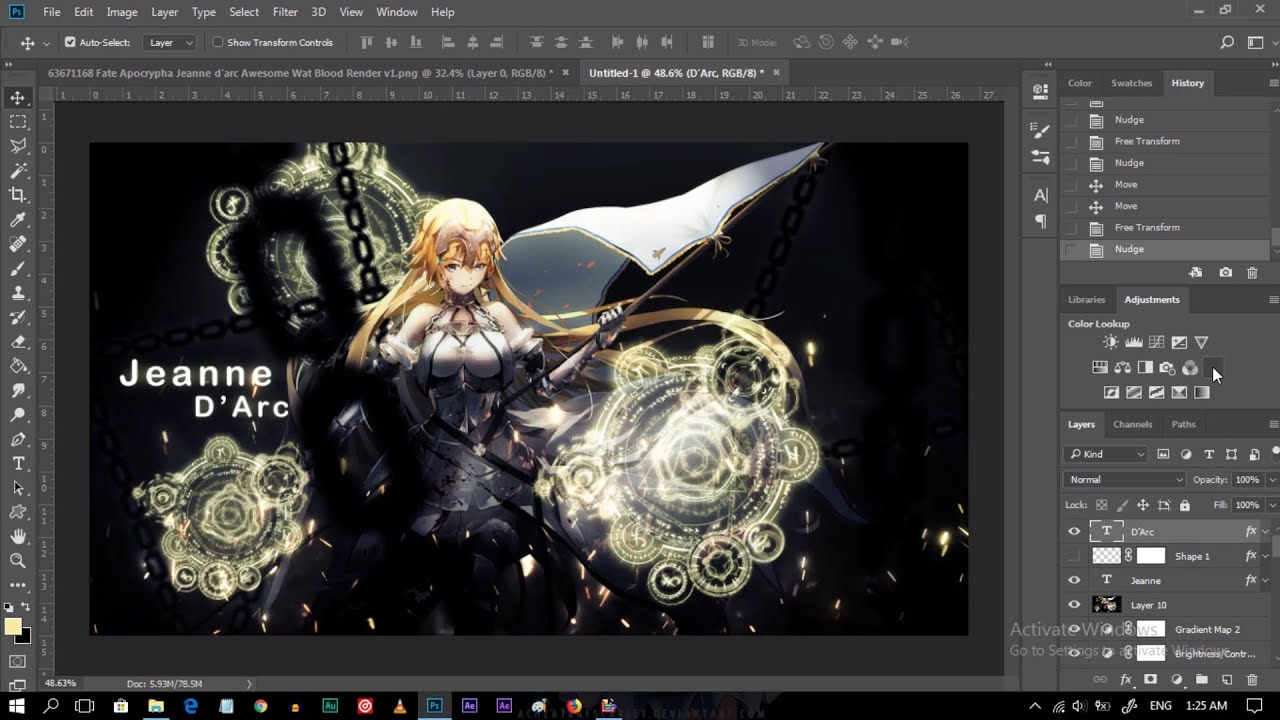Screen dimensions: 1280x720
Task: Open Auto-Select Layer dropdown
Action: click(x=171, y=42)
